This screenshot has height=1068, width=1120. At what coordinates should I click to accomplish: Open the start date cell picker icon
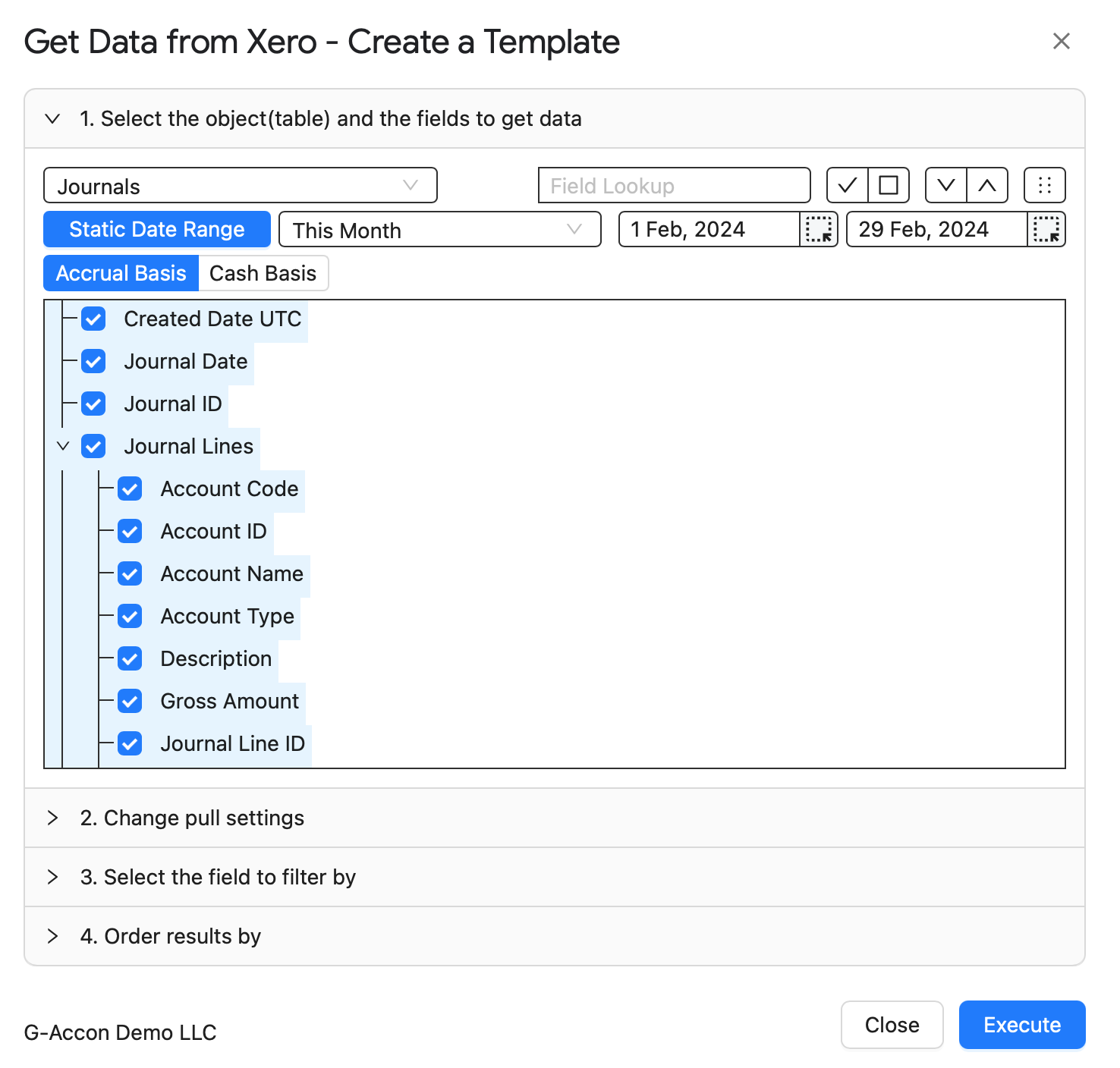819,229
